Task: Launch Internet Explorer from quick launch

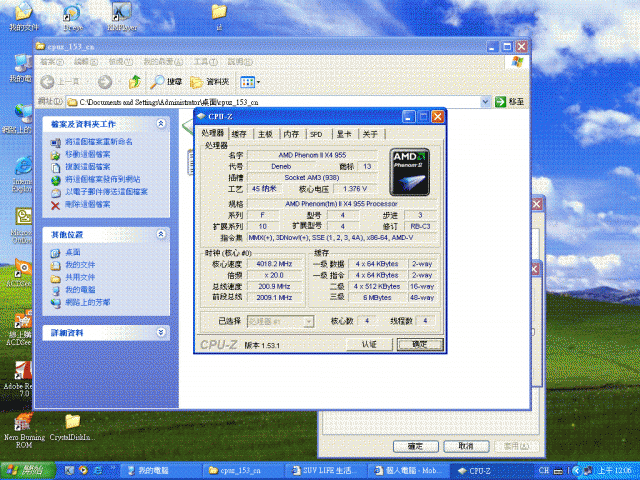Action: tap(98, 471)
